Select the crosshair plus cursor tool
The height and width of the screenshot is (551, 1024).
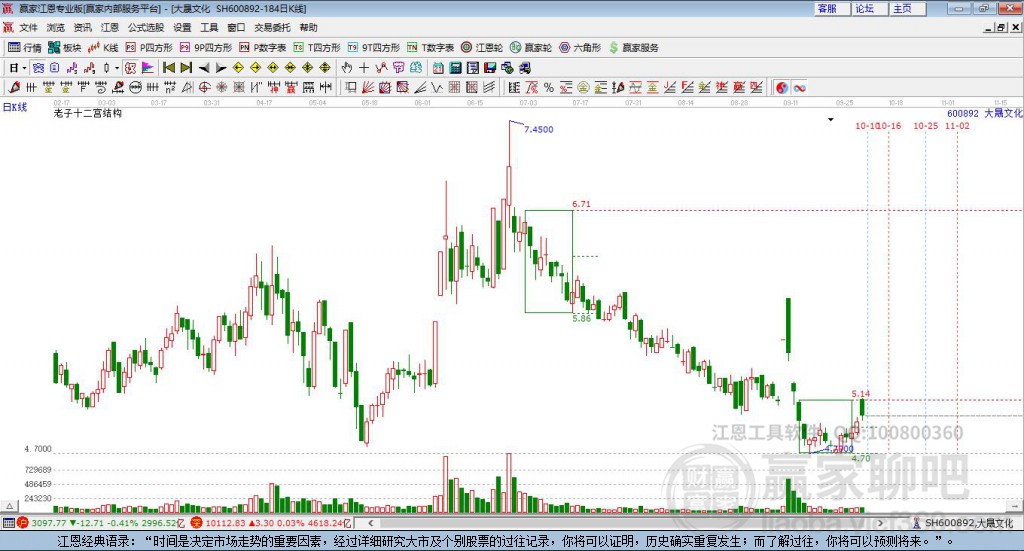pos(364,68)
